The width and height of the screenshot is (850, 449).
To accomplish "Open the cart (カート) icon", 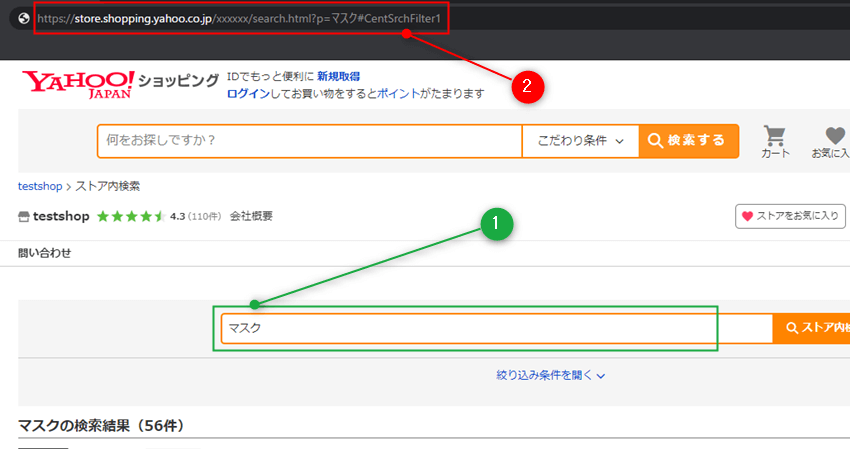I will click(x=774, y=141).
